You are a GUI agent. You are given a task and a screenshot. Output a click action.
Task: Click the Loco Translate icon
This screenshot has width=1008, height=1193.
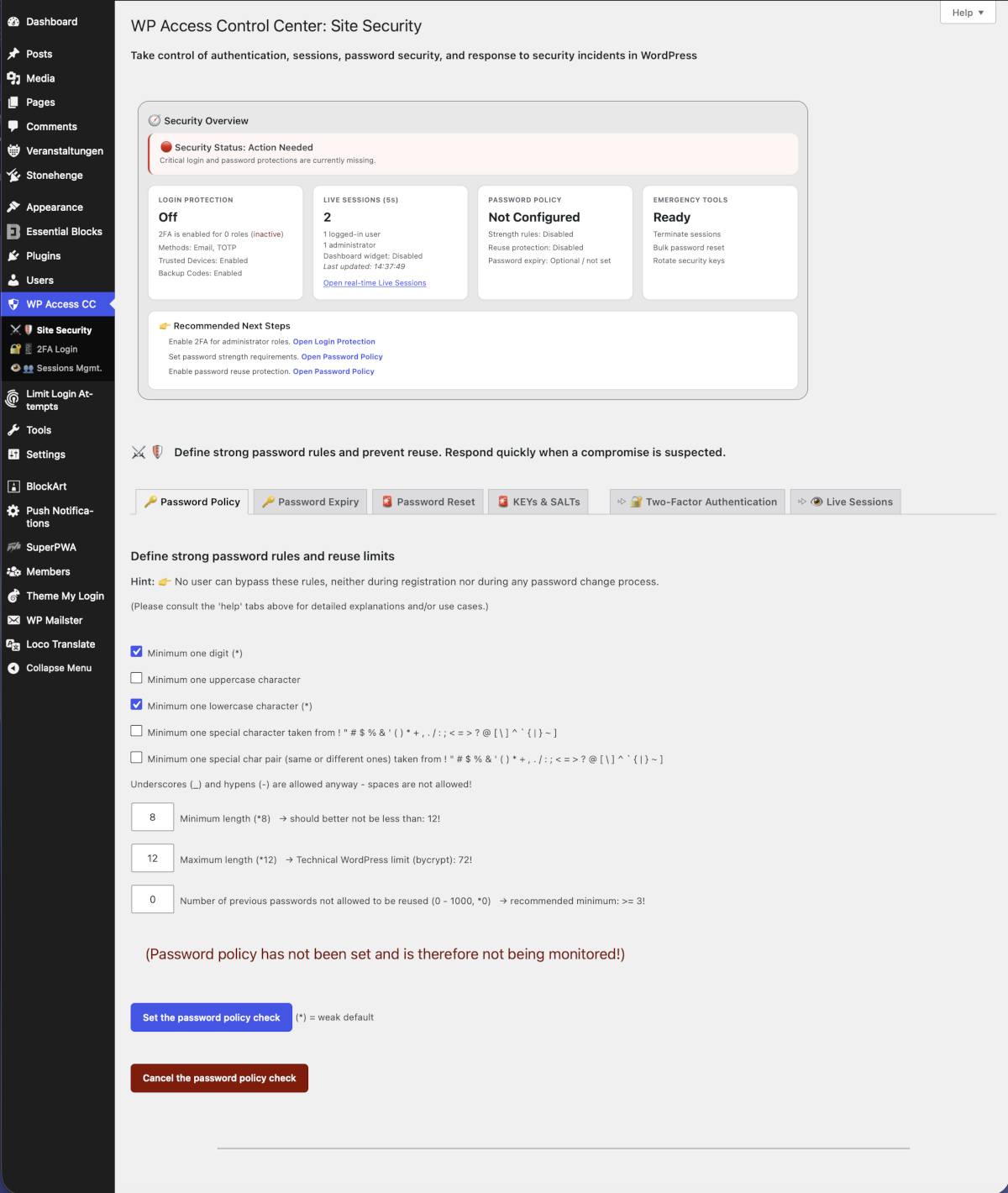[x=13, y=644]
